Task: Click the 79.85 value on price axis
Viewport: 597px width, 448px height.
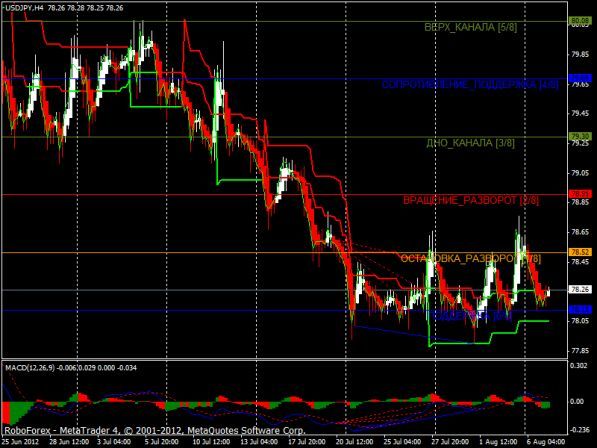Action: click(x=581, y=54)
